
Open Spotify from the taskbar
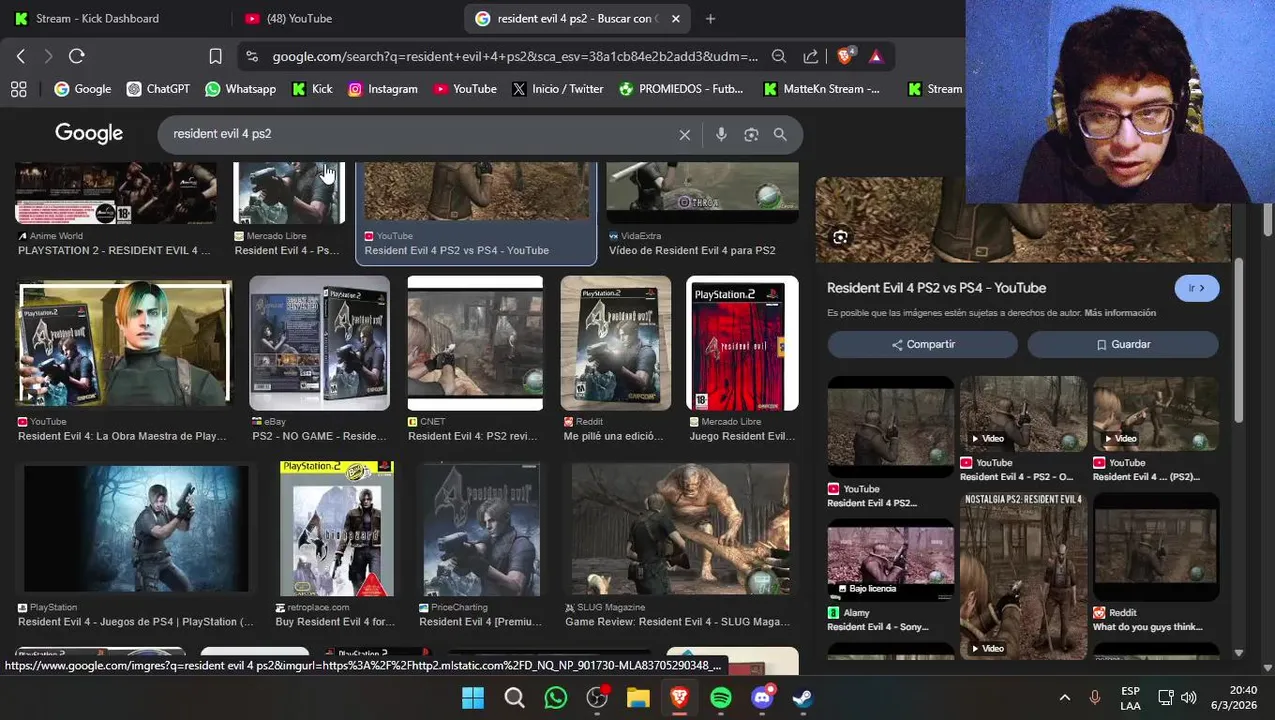coord(720,697)
